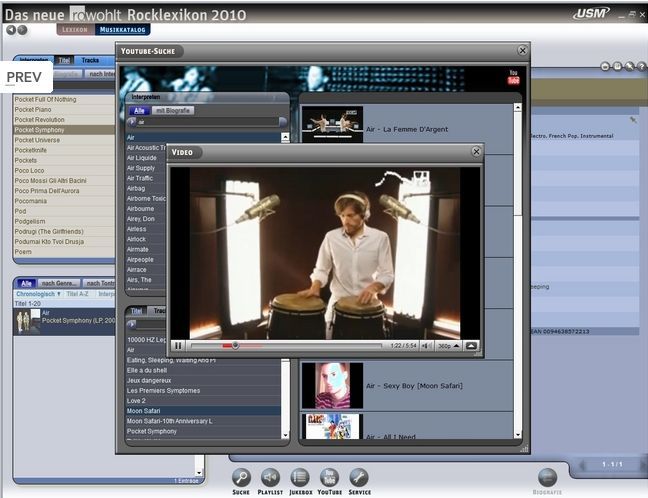Click the 'air' search input field
Screen dimensions: 648x498
coord(208,122)
